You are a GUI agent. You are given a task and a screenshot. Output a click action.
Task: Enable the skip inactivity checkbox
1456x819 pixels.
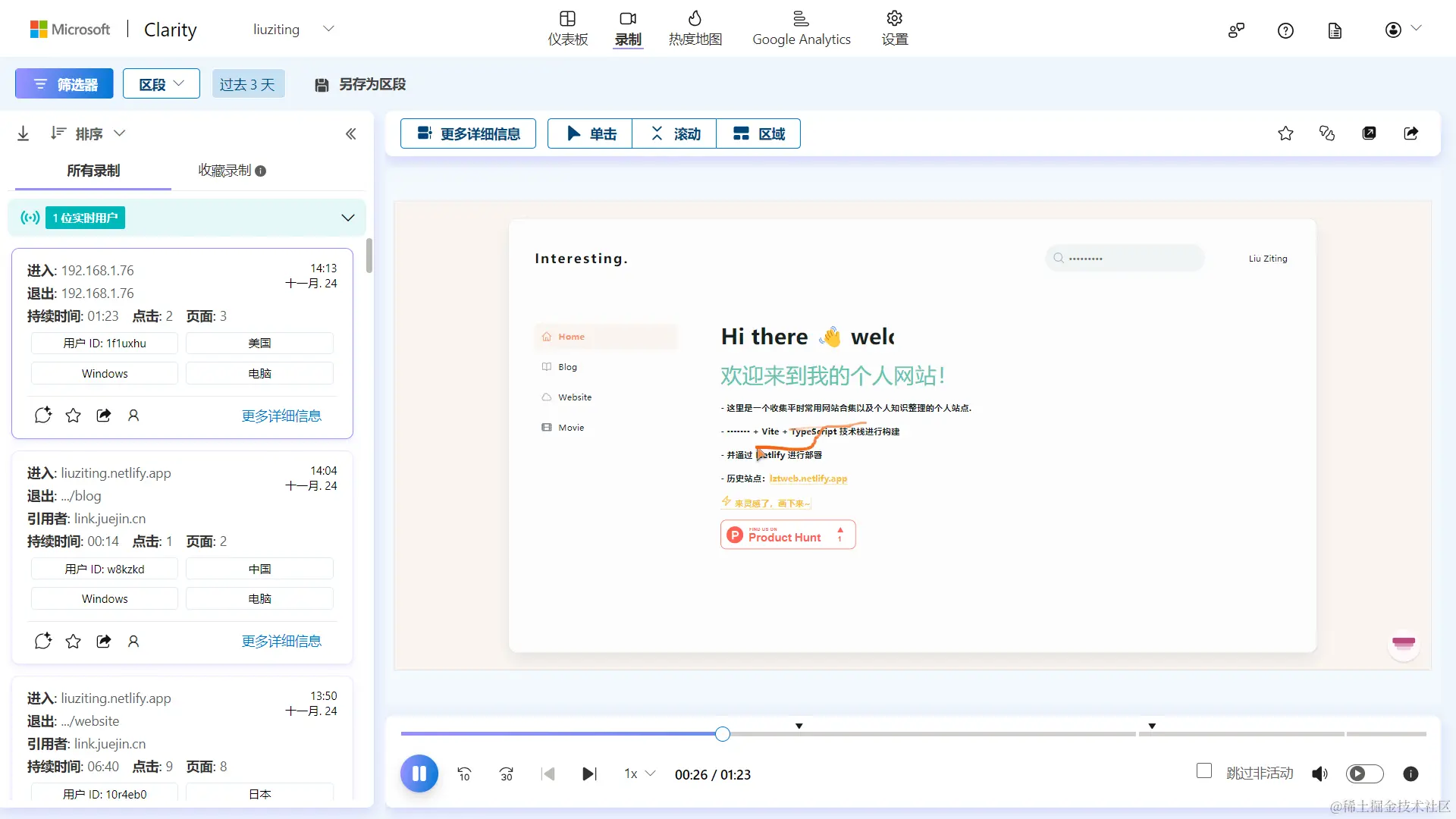1204,771
